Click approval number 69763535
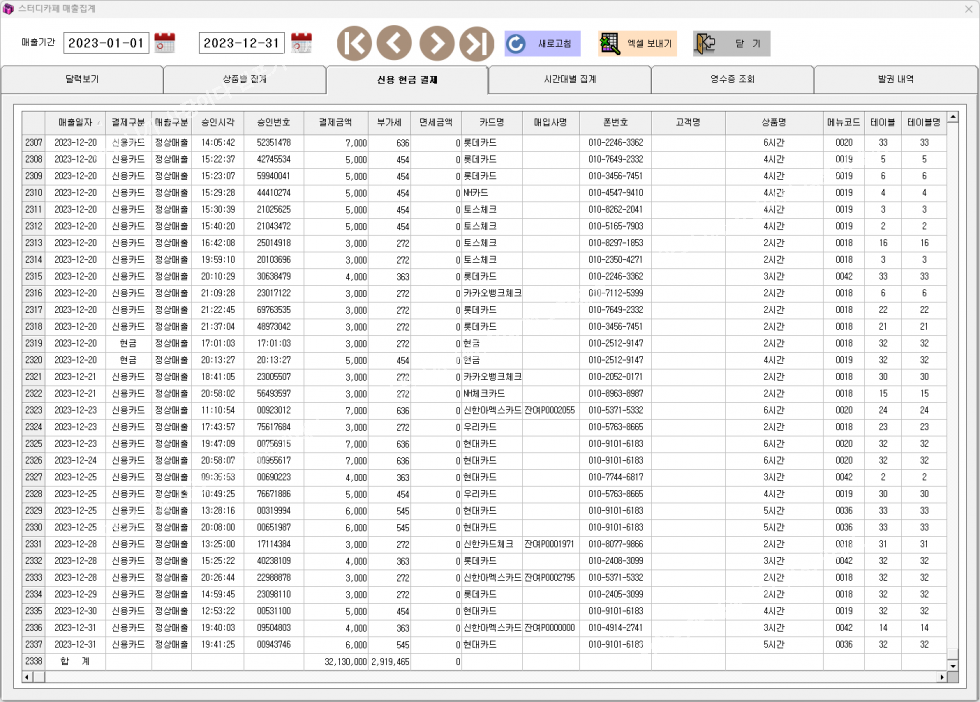The height and width of the screenshot is (702, 980). click(274, 309)
